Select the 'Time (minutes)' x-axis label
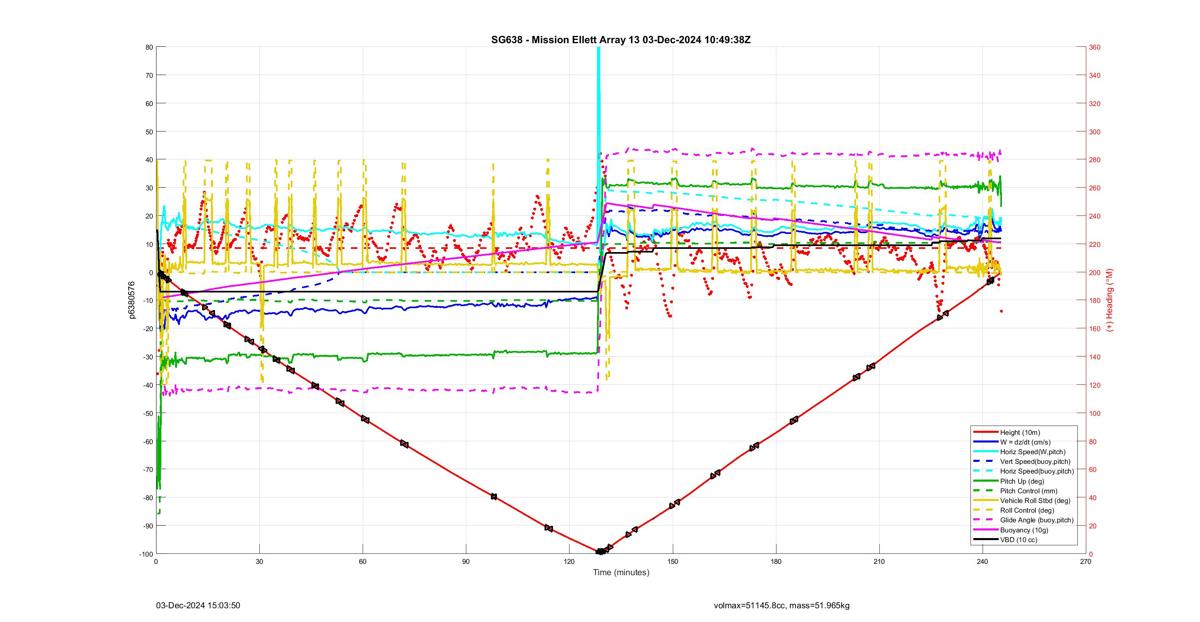Viewport: 1200px width, 622px height. (x=620, y=573)
